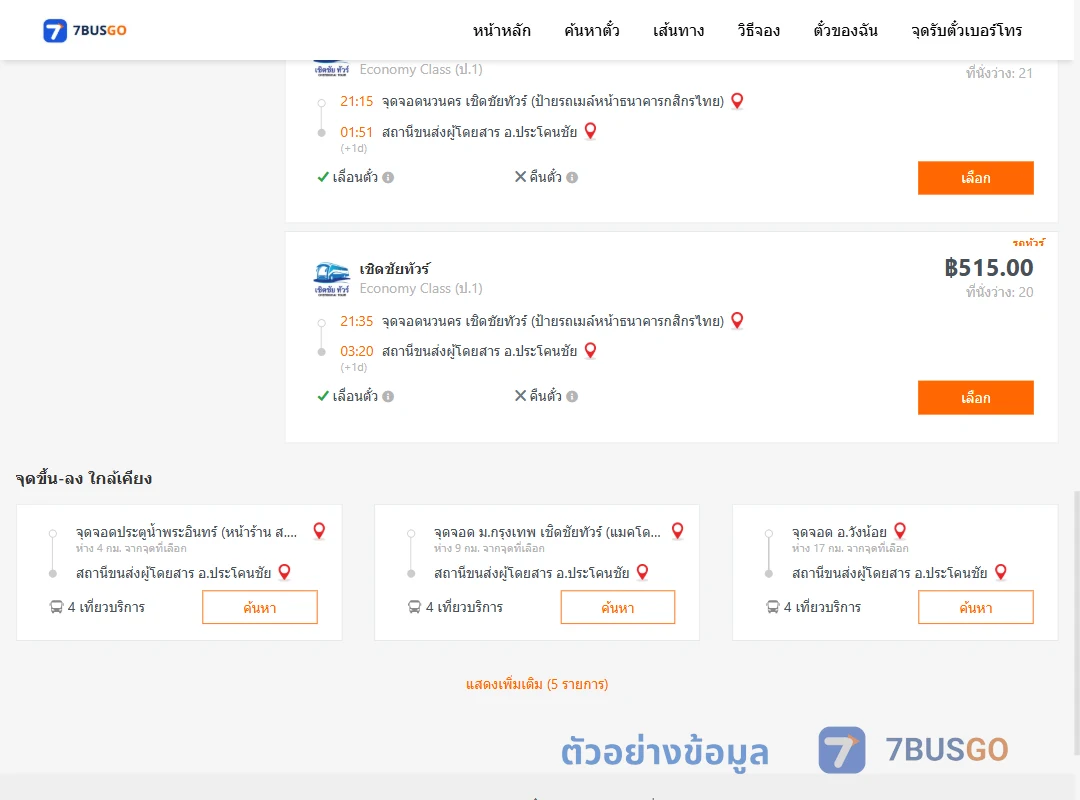This screenshot has width=1080, height=800.
Task: Click destination map pin in the ม.กรุงเทพ card
Action: click(643, 572)
